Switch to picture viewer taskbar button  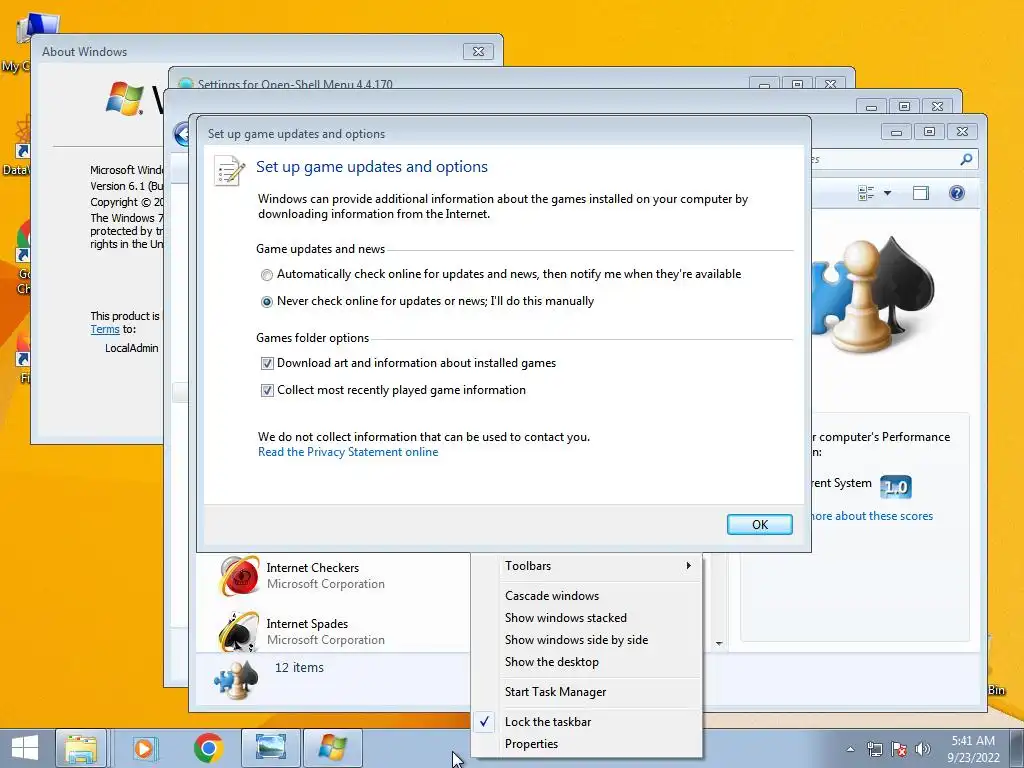coord(270,748)
